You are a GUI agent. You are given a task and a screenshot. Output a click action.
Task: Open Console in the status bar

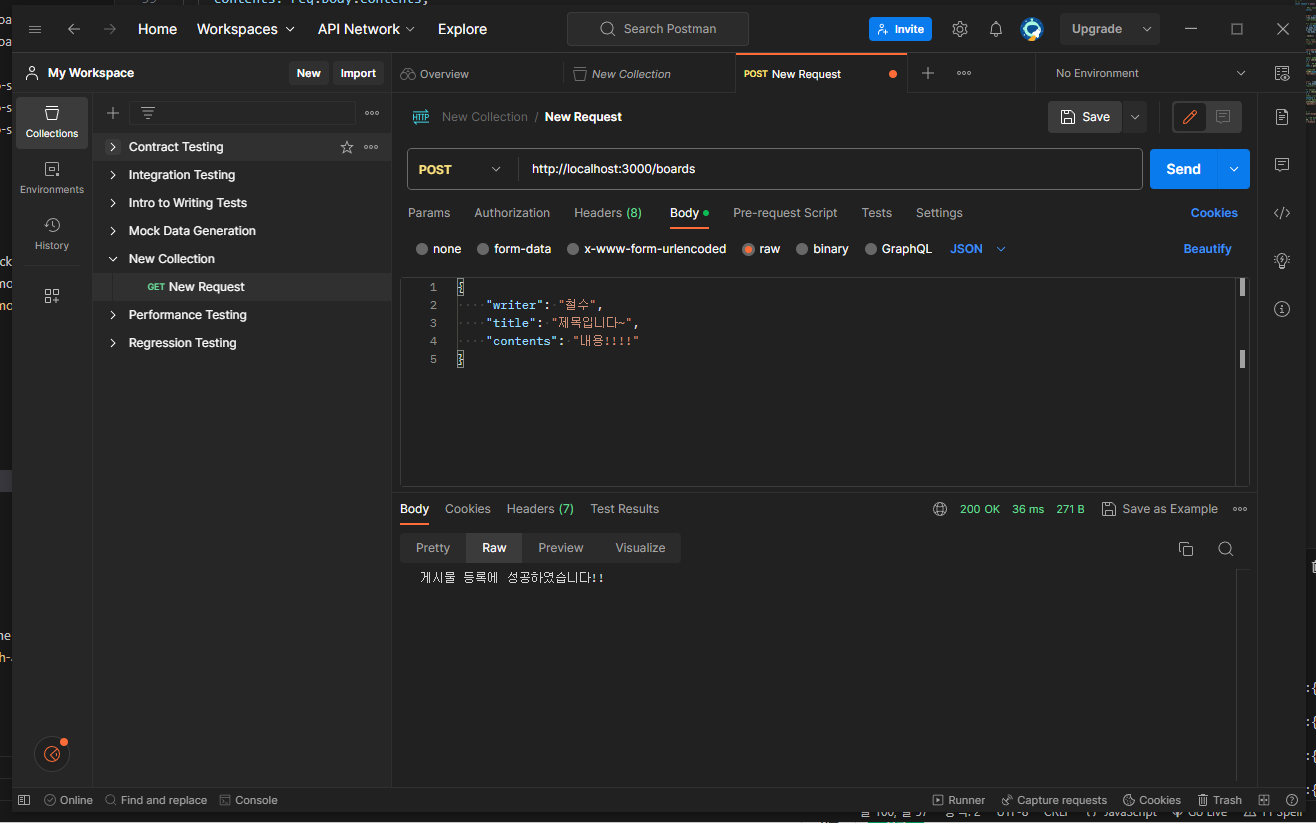[249, 800]
